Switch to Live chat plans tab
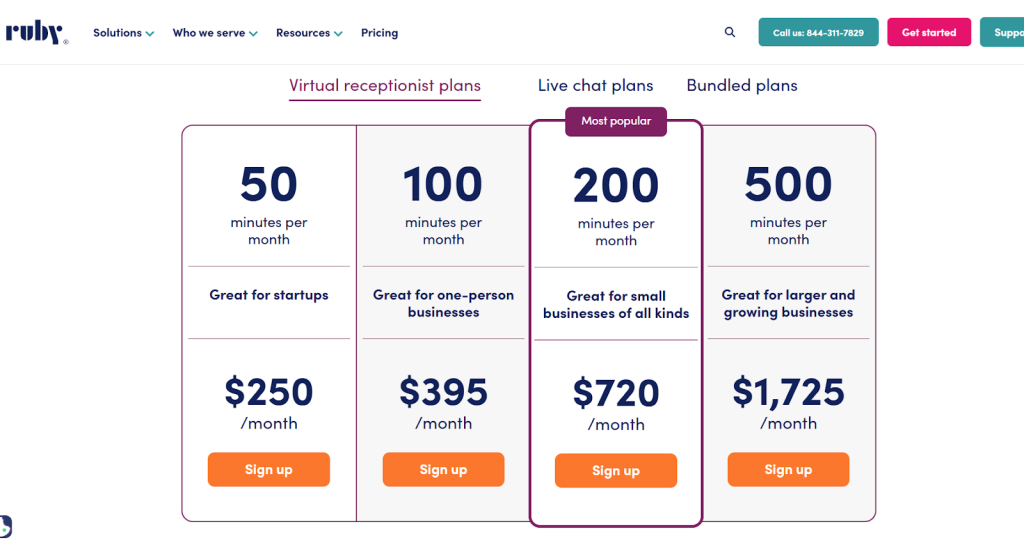The width and height of the screenshot is (1024, 545). (x=595, y=86)
